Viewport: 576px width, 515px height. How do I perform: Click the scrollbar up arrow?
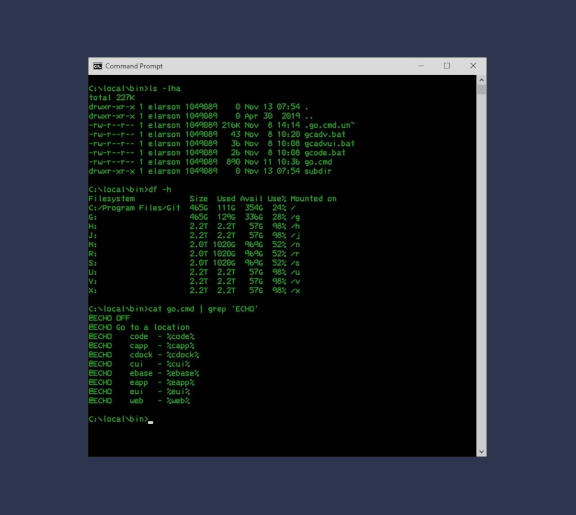(x=481, y=80)
